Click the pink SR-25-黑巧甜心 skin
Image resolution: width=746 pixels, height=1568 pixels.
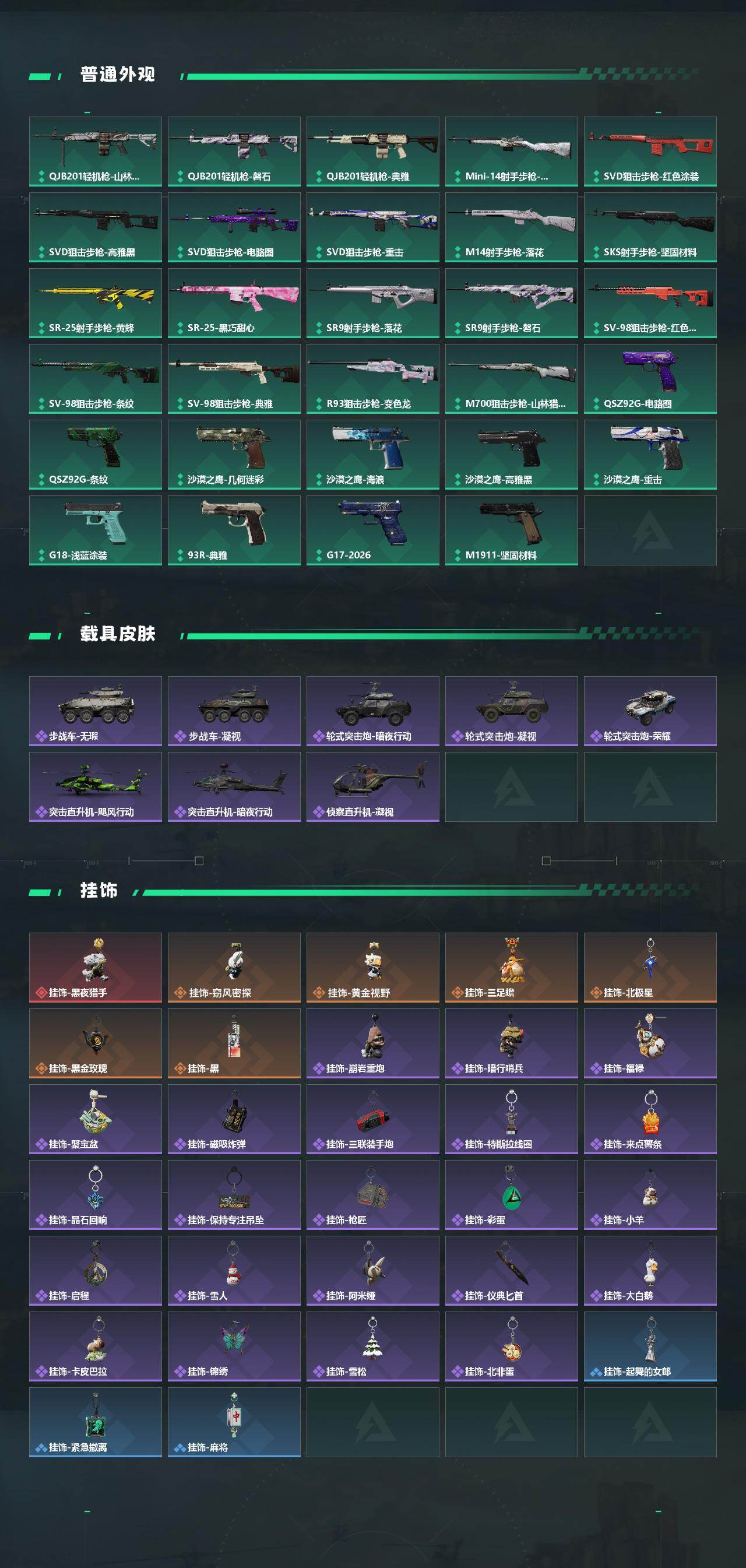coord(234,303)
